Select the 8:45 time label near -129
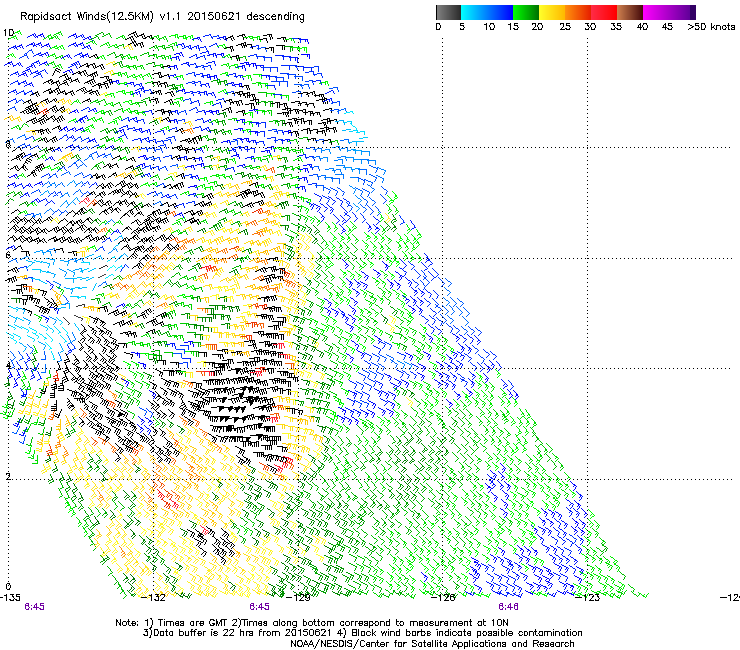This screenshot has width=740, height=650. [260, 607]
